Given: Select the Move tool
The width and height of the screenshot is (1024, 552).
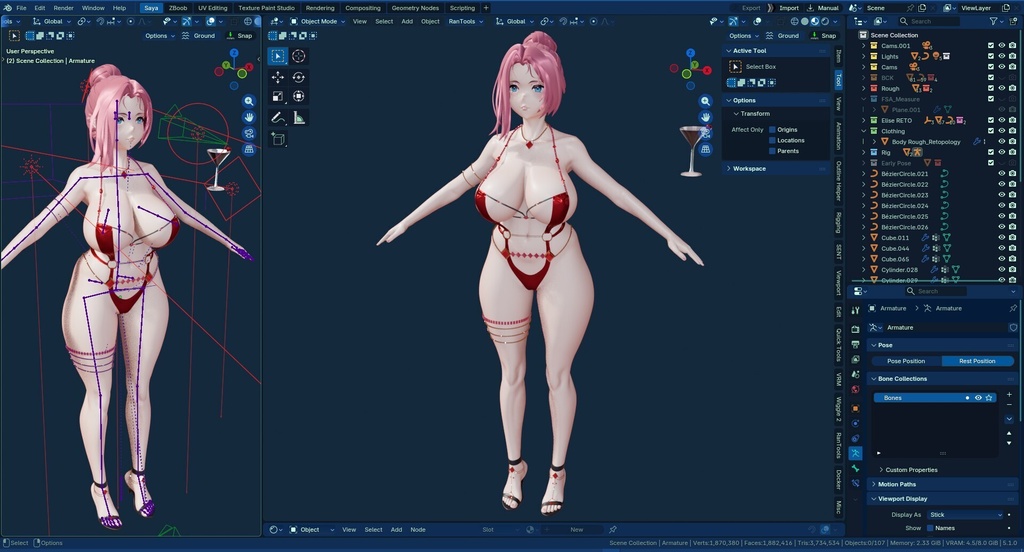Looking at the screenshot, I should pyautogui.click(x=278, y=77).
